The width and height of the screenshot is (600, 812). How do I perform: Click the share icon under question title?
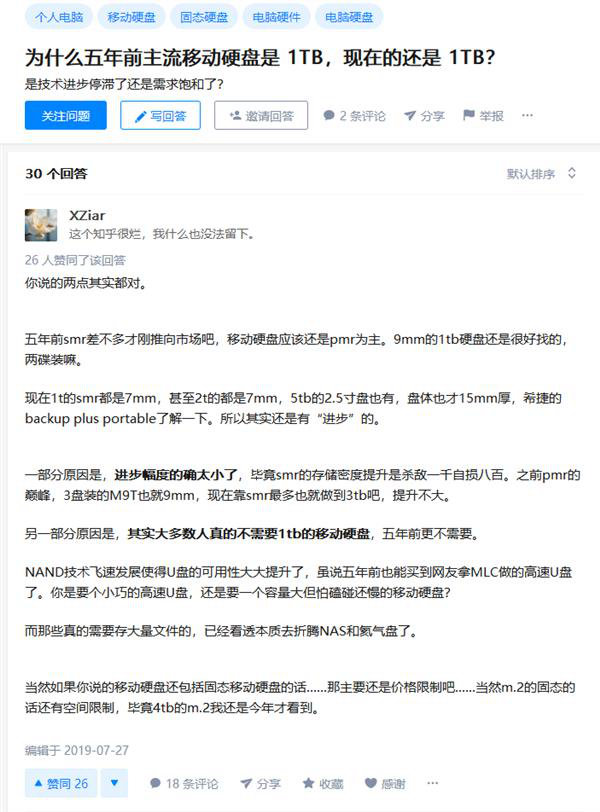tap(410, 115)
